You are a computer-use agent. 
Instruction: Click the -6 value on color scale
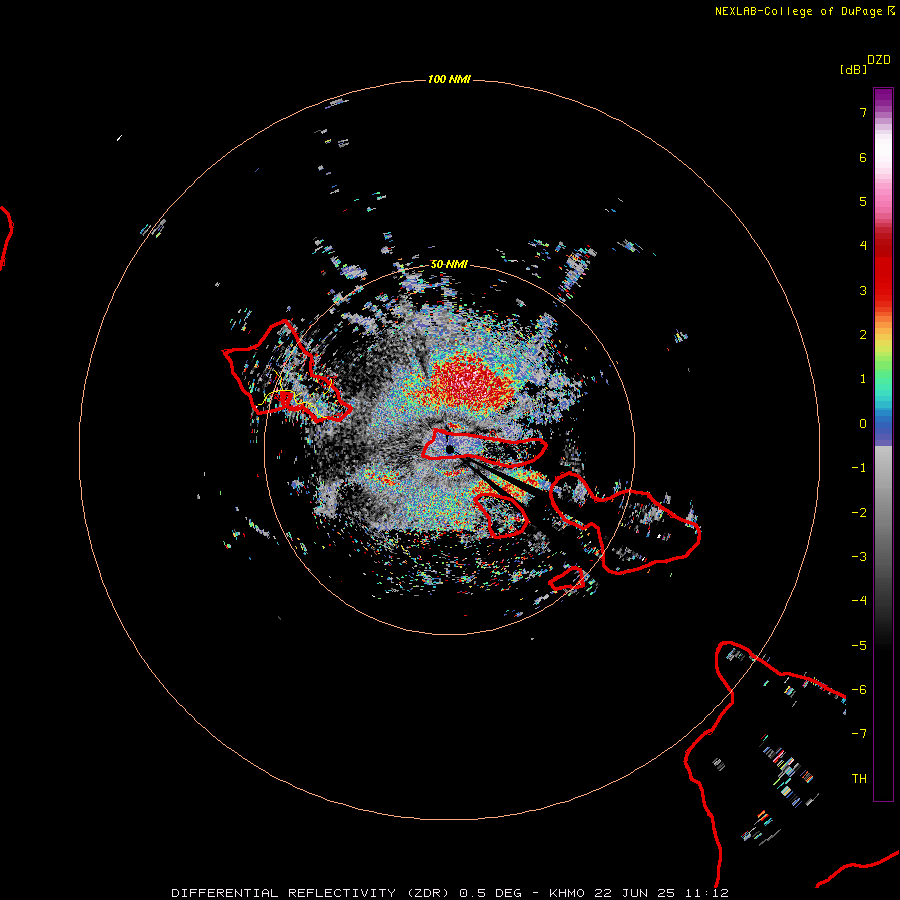[x=859, y=690]
